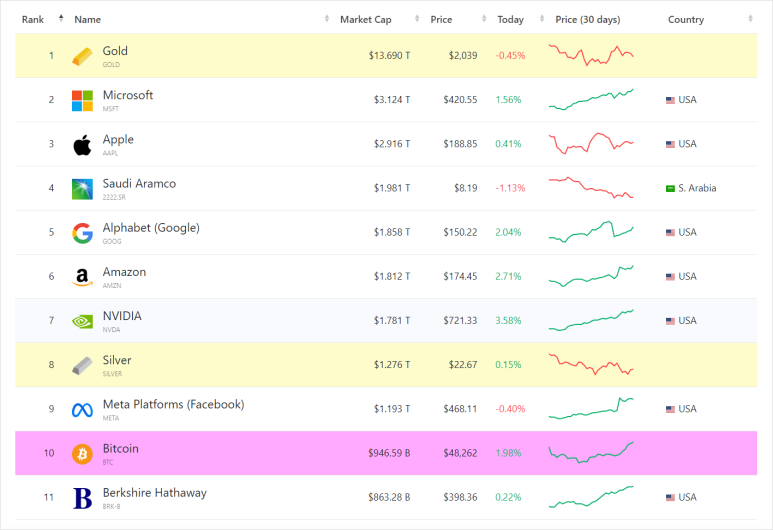Click the USA flag in Alphabet row
Image resolution: width=773 pixels, height=530 pixels.
point(670,232)
